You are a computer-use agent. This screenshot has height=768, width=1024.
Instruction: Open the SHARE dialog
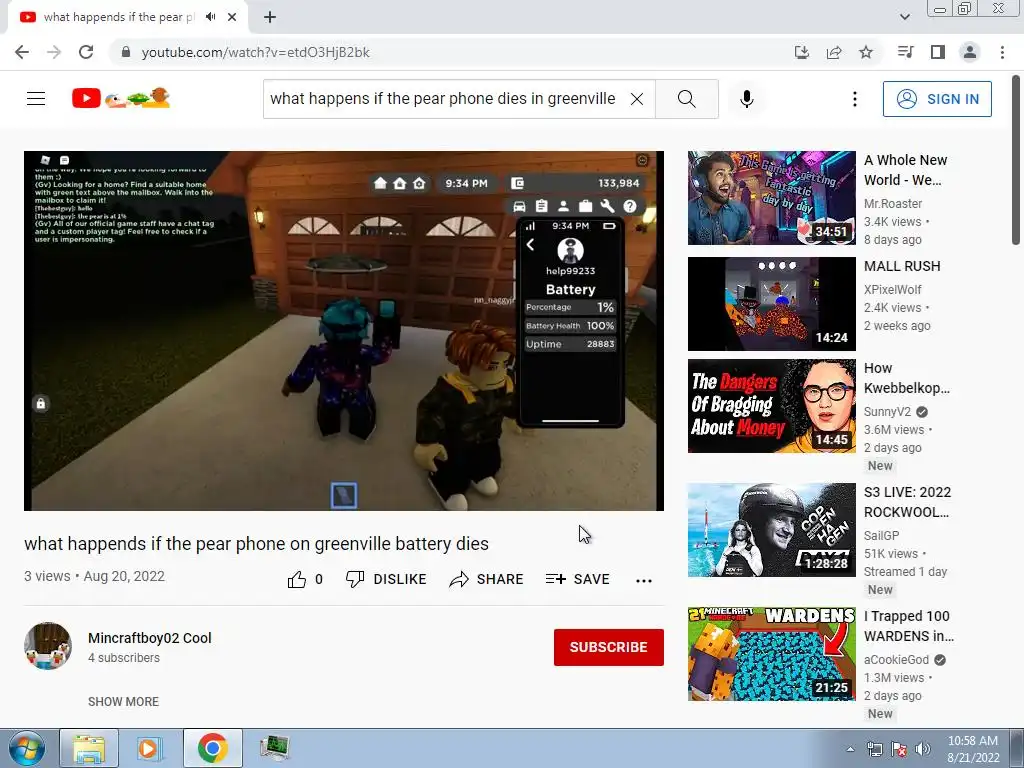[x=487, y=579]
